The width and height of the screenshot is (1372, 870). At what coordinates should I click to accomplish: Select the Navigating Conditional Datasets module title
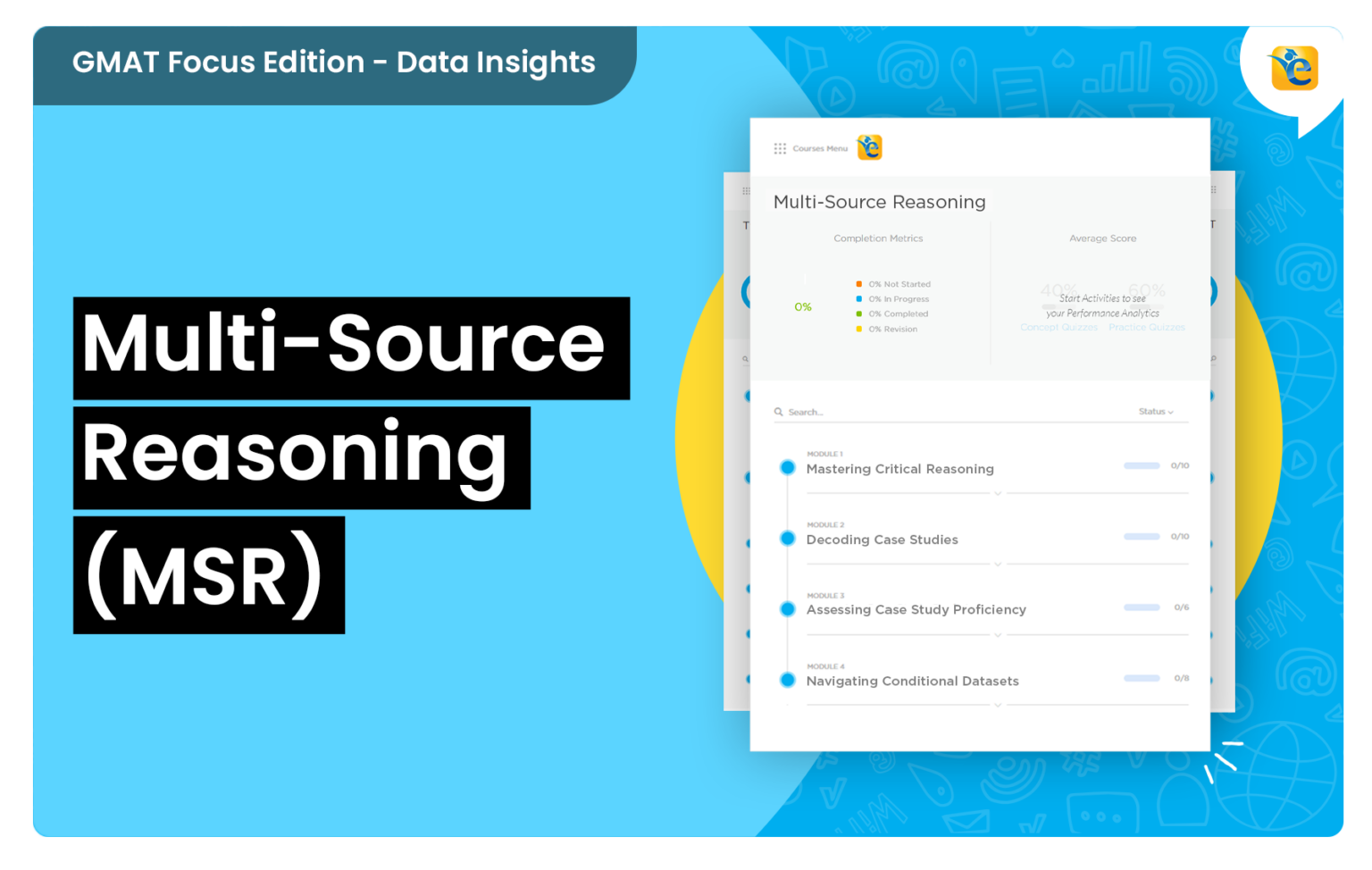tap(912, 681)
